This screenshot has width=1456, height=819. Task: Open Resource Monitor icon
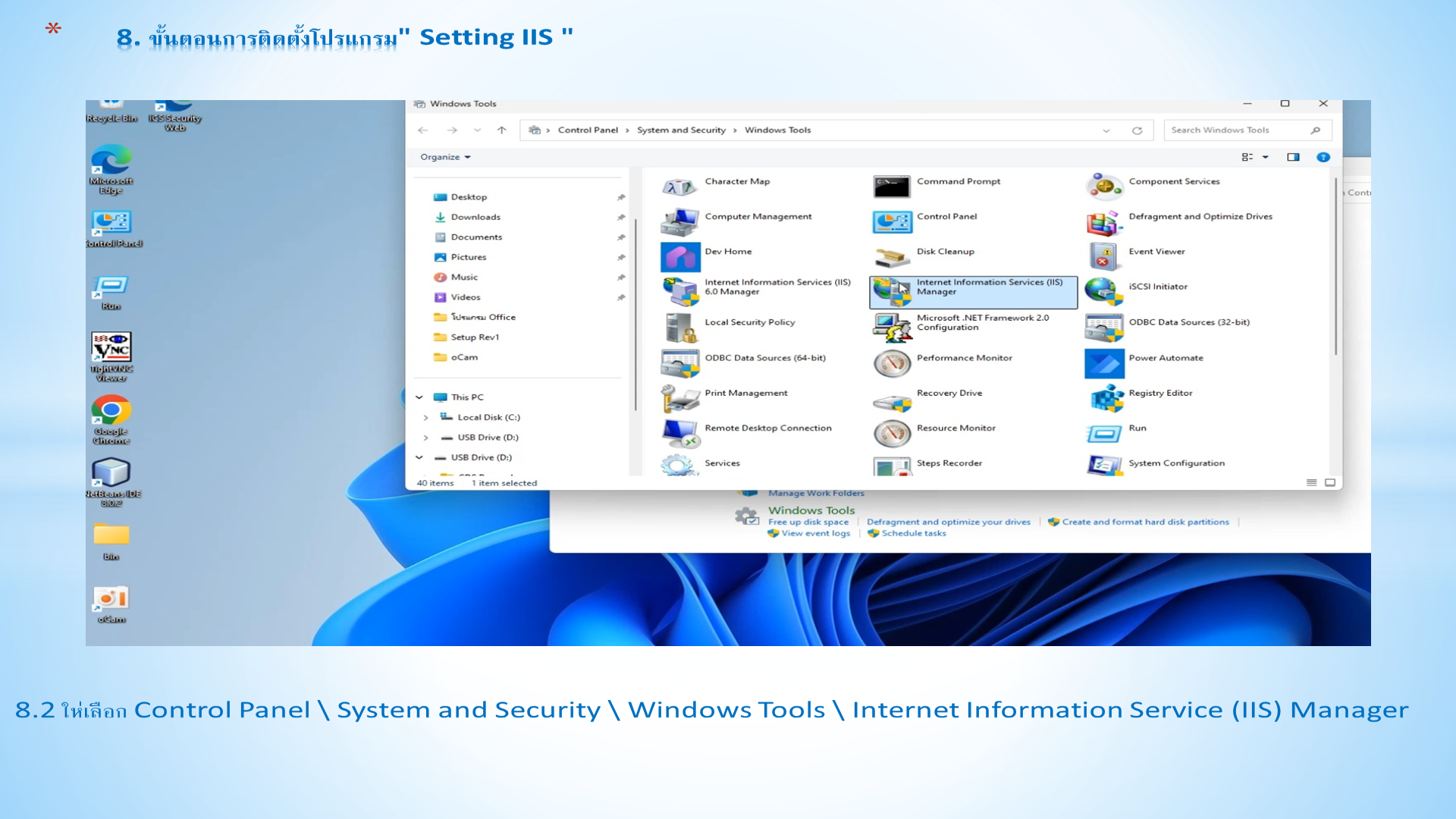(x=891, y=433)
